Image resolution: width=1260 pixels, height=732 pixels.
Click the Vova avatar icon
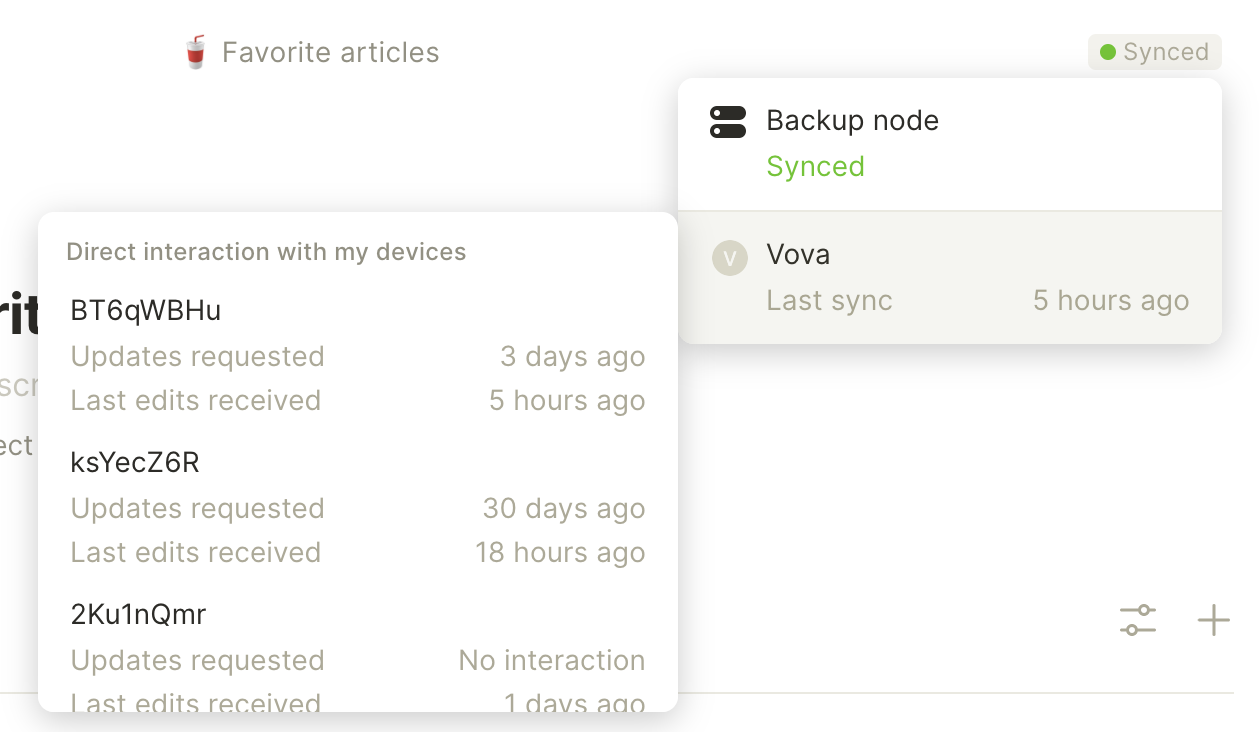tap(729, 257)
